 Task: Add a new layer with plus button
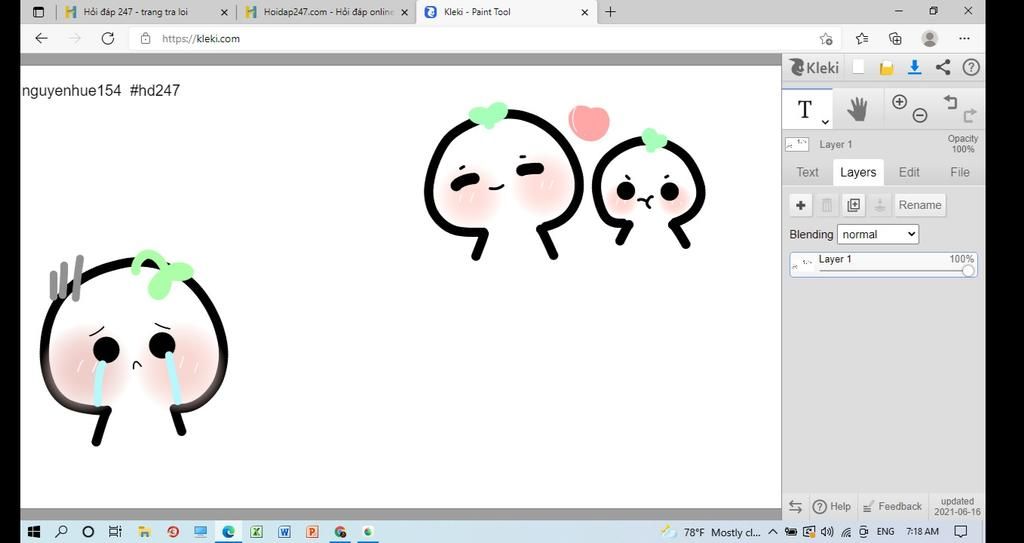tap(801, 205)
